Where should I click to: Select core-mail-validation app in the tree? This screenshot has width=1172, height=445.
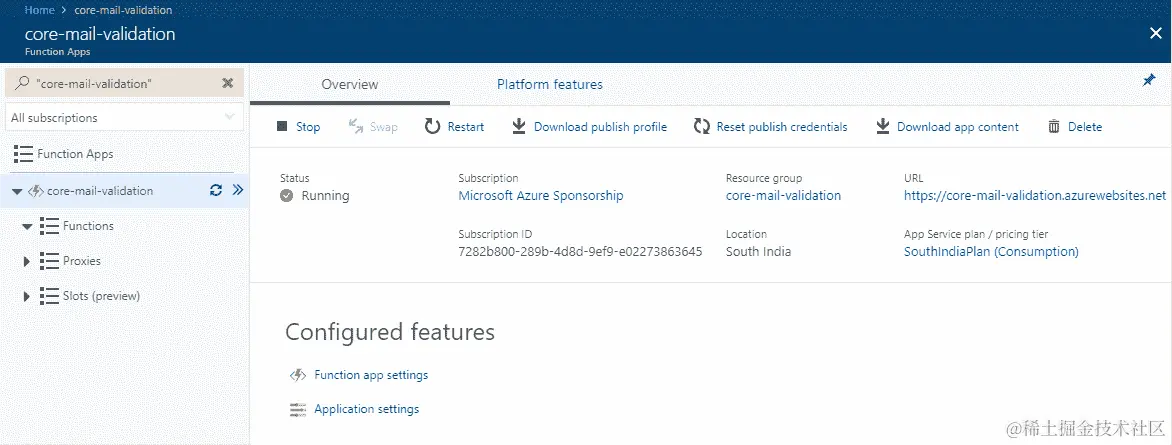[x=99, y=191]
